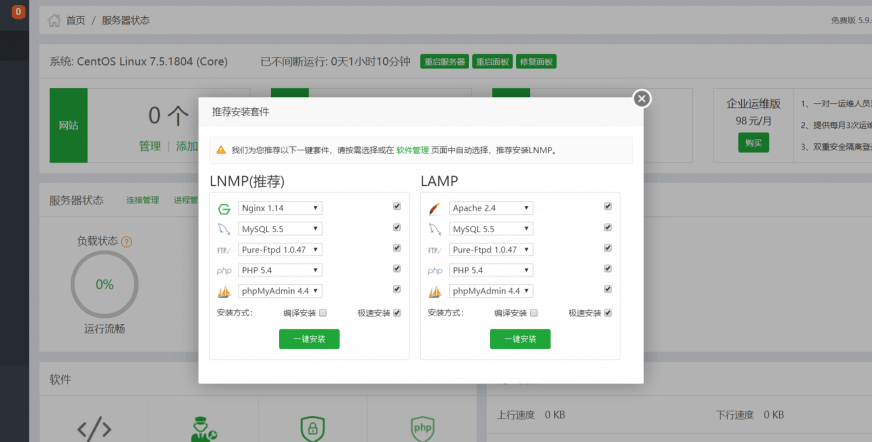The width and height of the screenshot is (872, 442).
Task: Click the Nginx logo icon in LNMP
Action: (x=224, y=209)
